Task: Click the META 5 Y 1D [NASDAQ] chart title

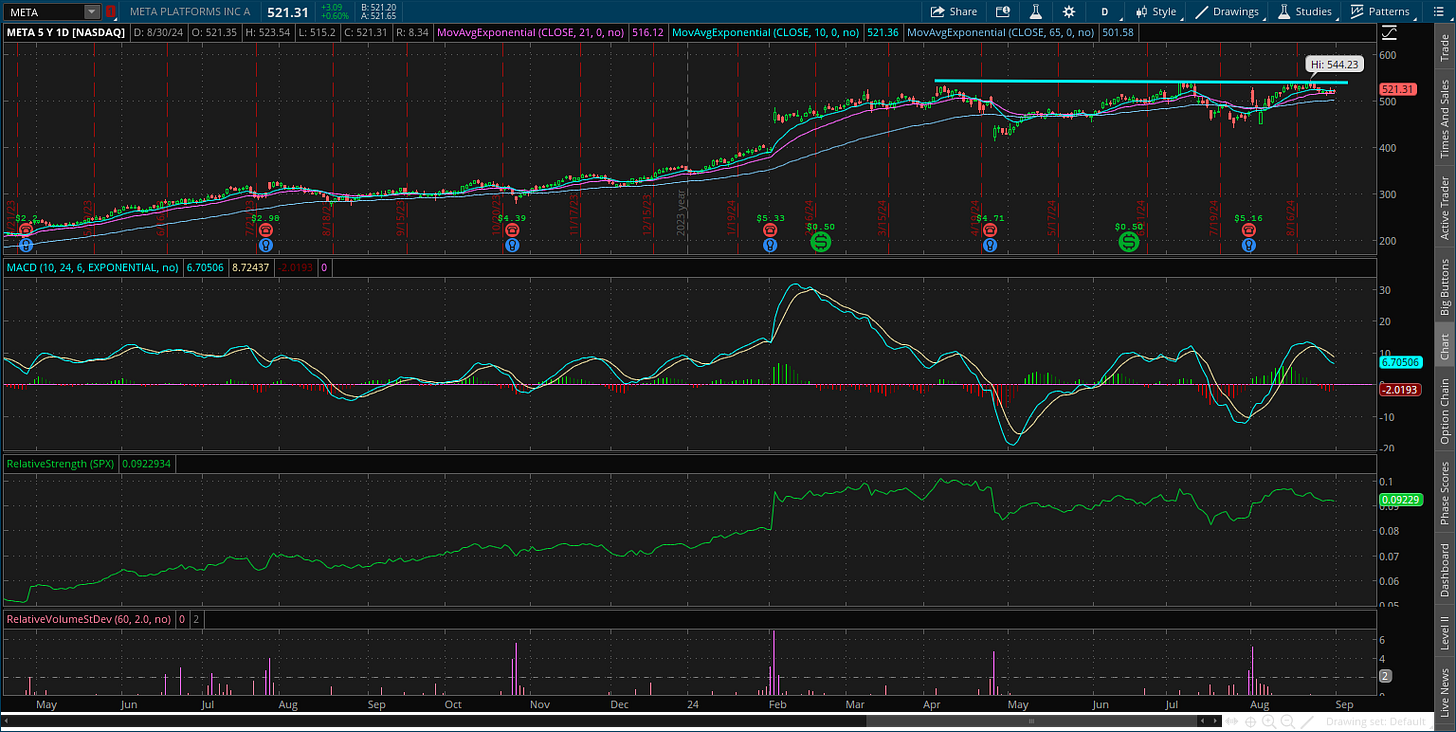Action: 68,33
